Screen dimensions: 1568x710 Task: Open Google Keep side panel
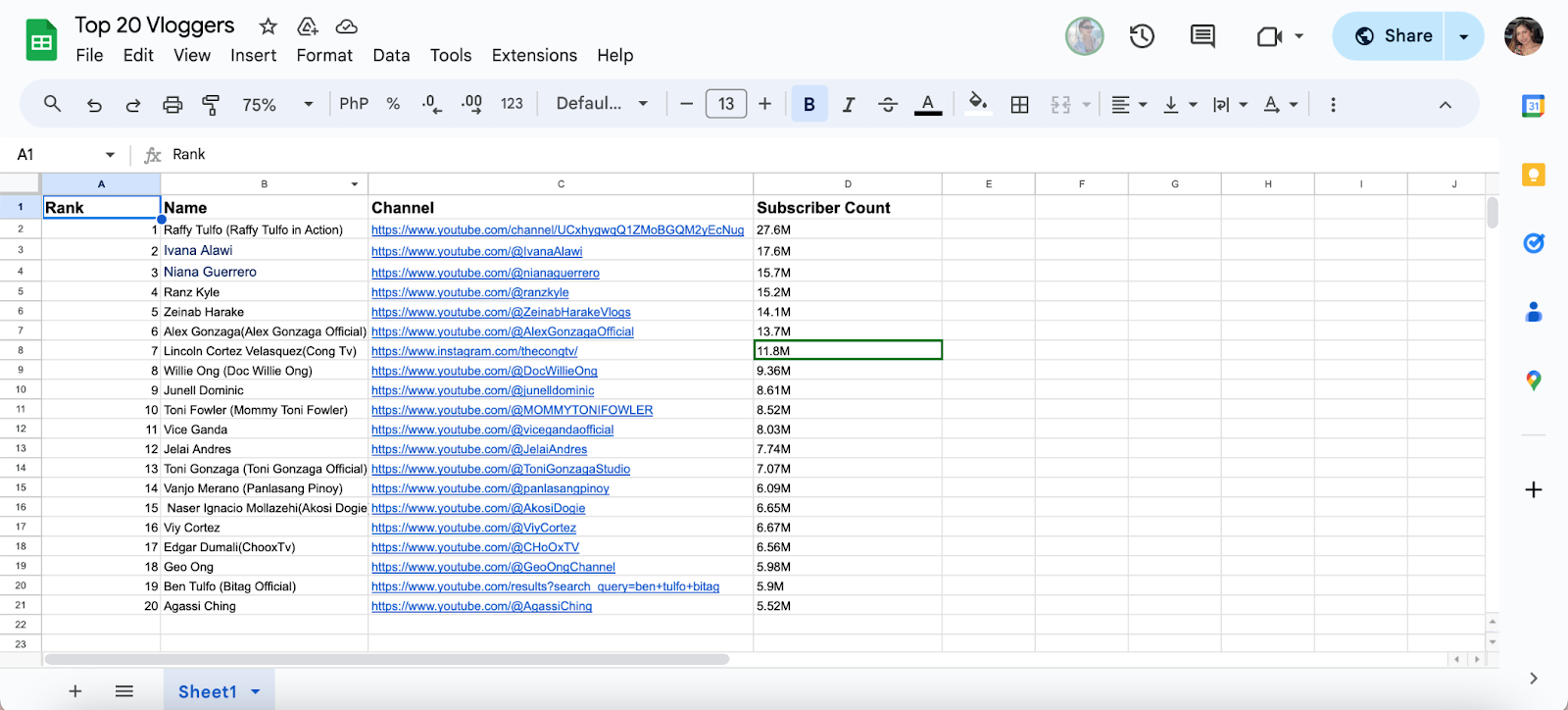[x=1534, y=175]
